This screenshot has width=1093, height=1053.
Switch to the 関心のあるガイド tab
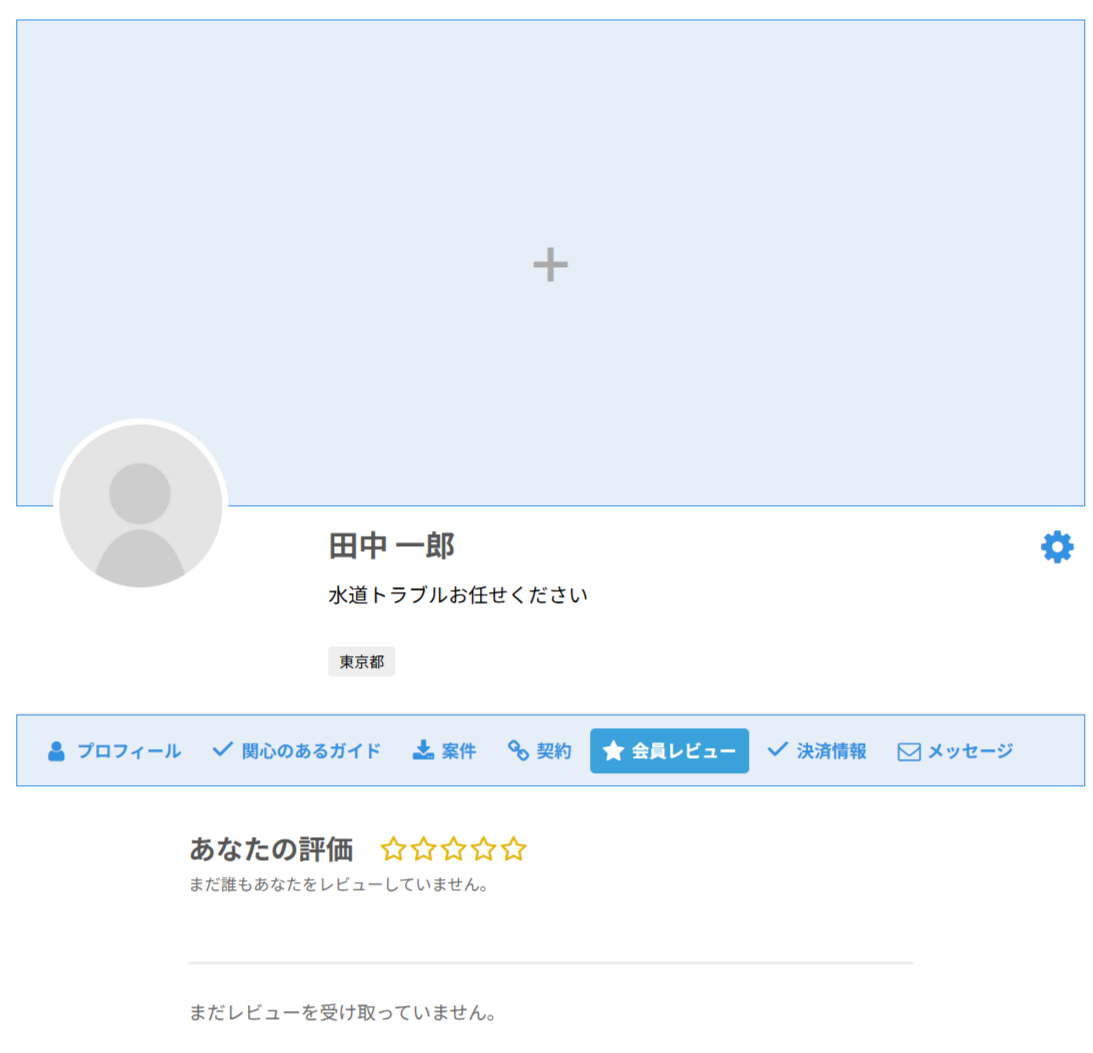pyautogui.click(x=311, y=751)
